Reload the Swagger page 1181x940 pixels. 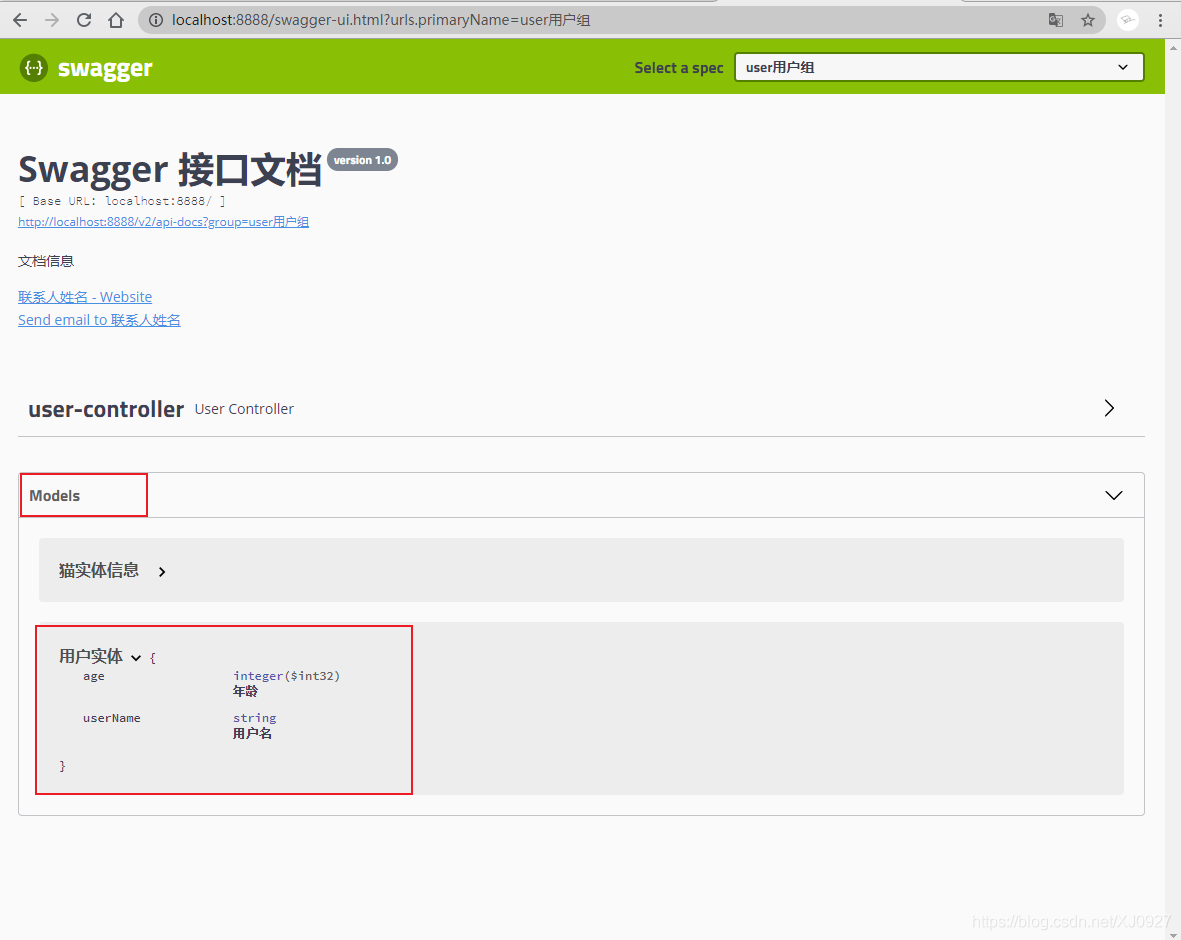click(84, 20)
